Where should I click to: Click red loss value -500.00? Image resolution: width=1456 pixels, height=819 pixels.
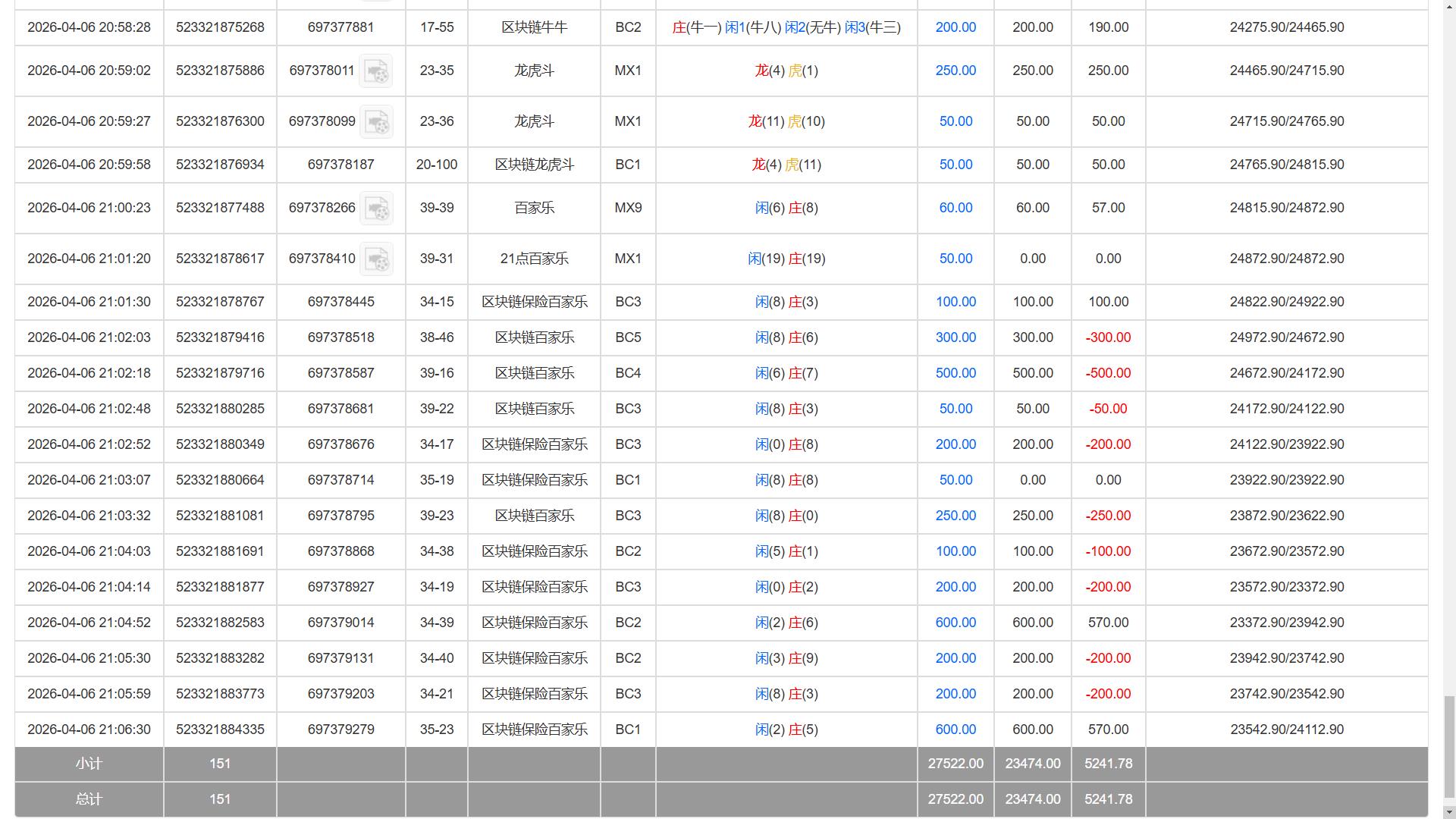coord(1108,373)
